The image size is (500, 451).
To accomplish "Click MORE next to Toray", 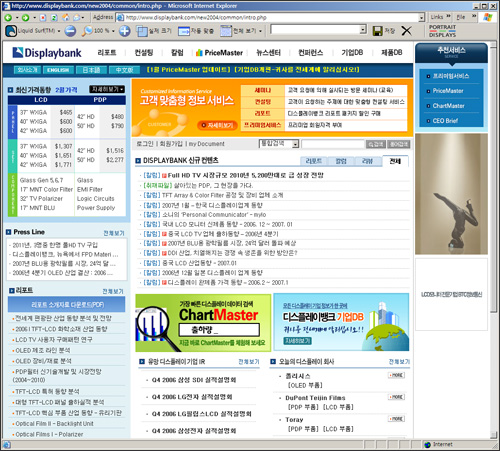I will pos(396,419).
